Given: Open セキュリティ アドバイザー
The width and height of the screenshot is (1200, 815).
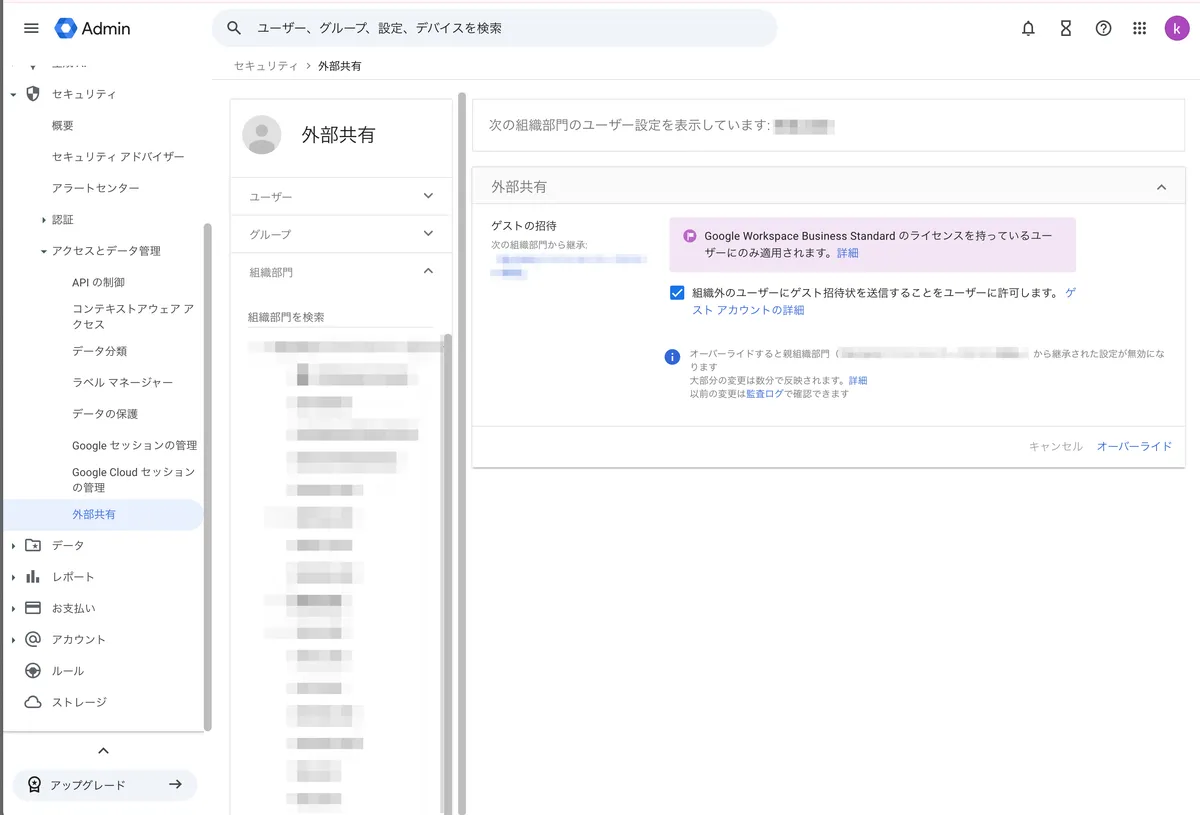Looking at the screenshot, I should (118, 157).
